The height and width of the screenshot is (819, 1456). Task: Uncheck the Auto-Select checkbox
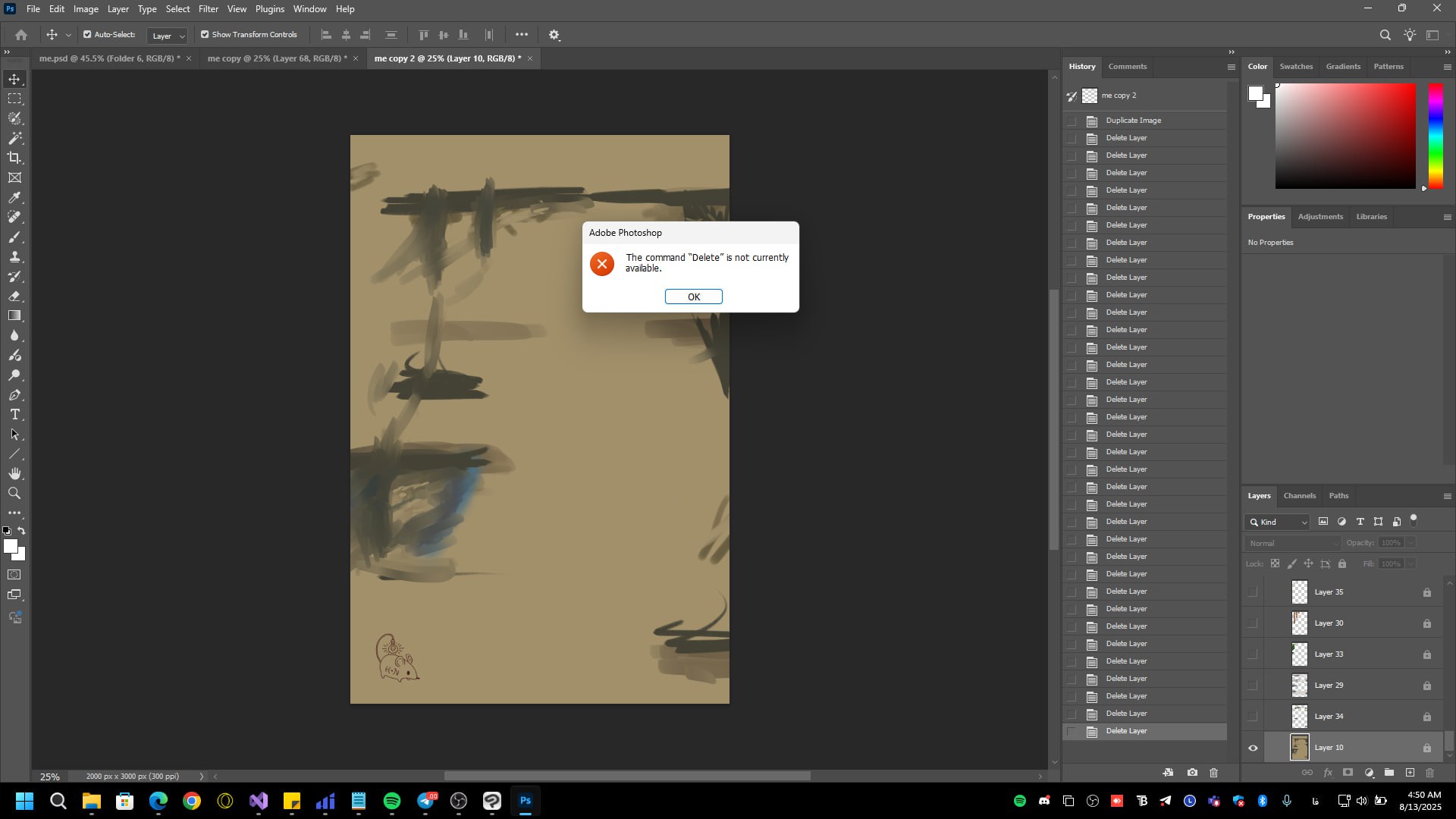coord(87,34)
